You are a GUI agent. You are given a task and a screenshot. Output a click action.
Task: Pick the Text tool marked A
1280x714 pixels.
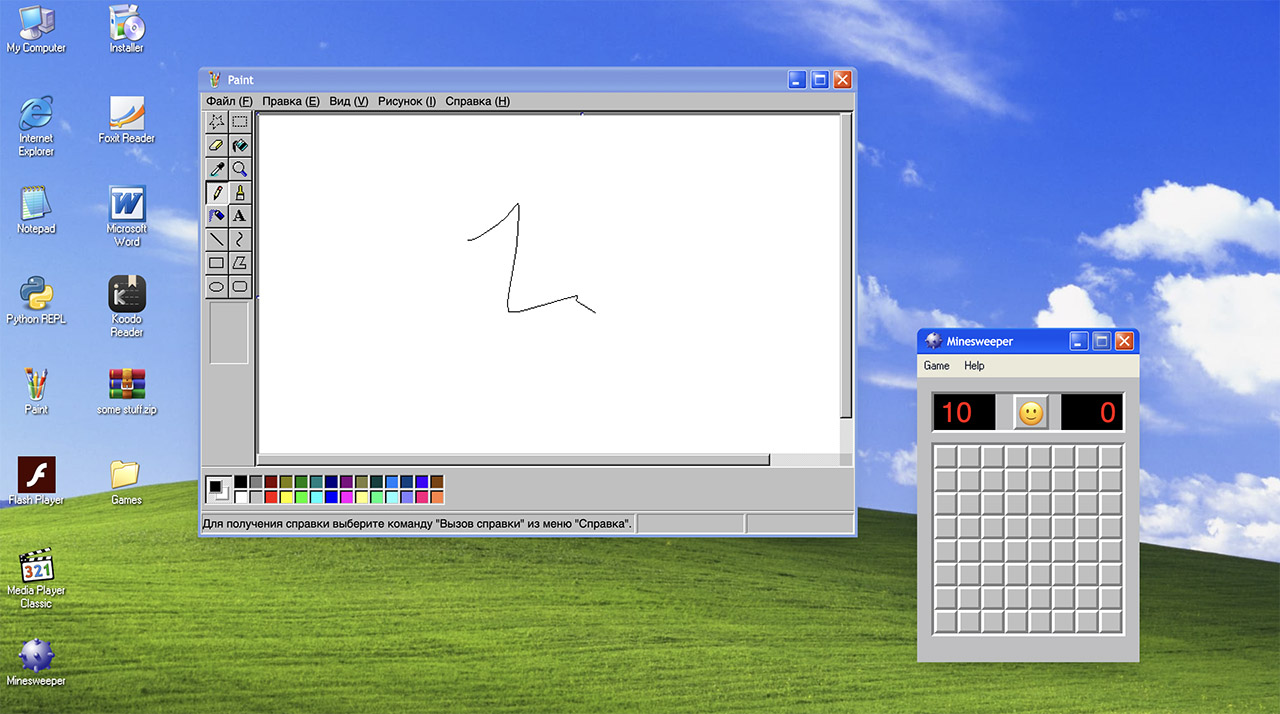pos(240,215)
